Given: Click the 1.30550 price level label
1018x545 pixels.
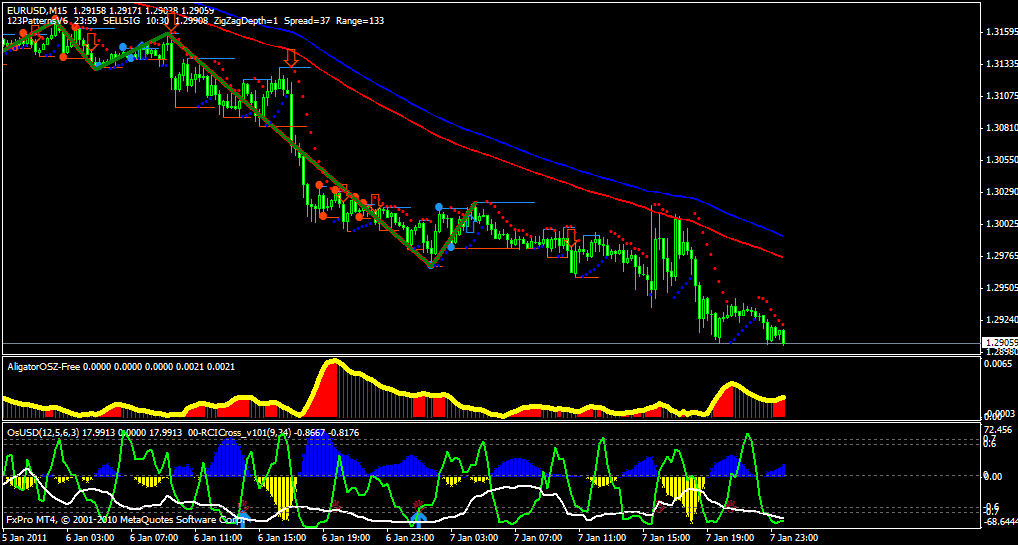Looking at the screenshot, I should (x=1000, y=160).
